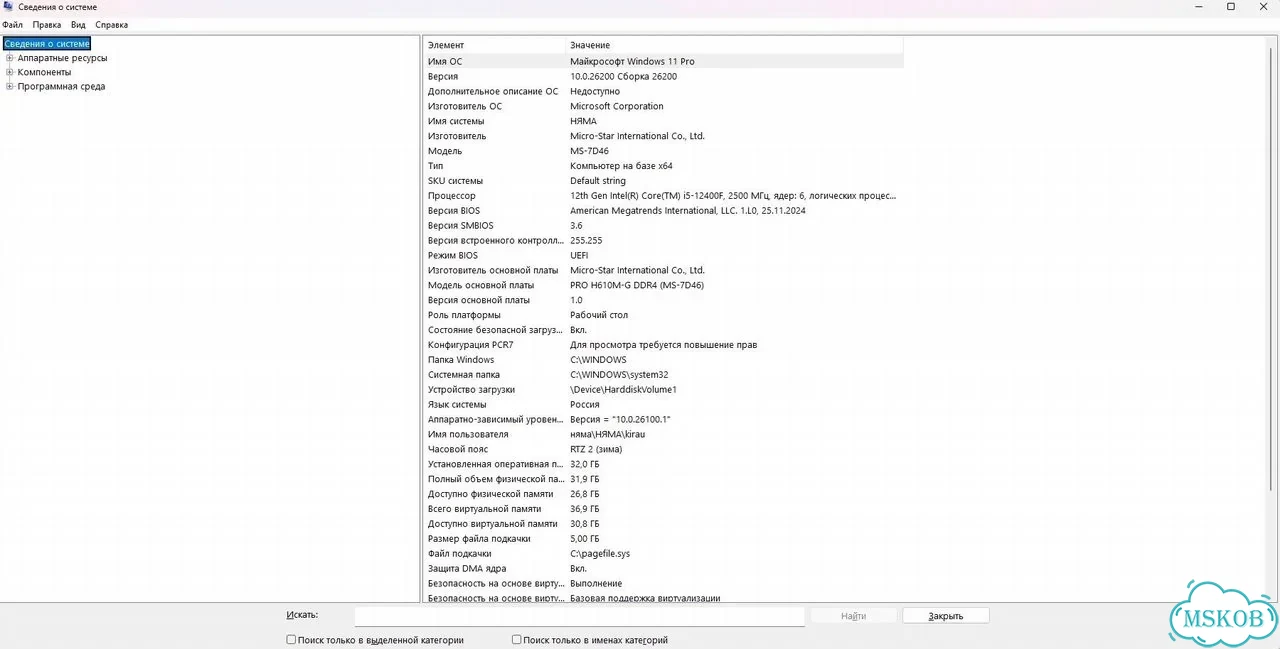Toggle Поиск только в выделенной категории checkbox
1280x649 pixels.
(x=291, y=640)
